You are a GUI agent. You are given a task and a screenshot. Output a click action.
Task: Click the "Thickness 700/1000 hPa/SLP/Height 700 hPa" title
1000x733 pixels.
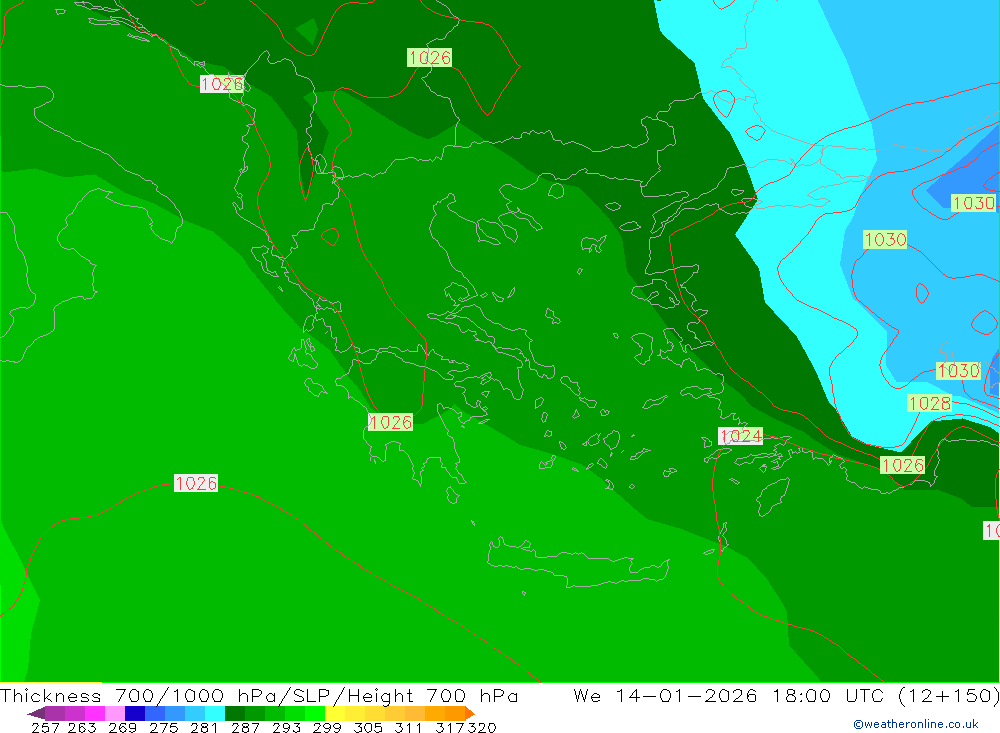[x=259, y=695]
